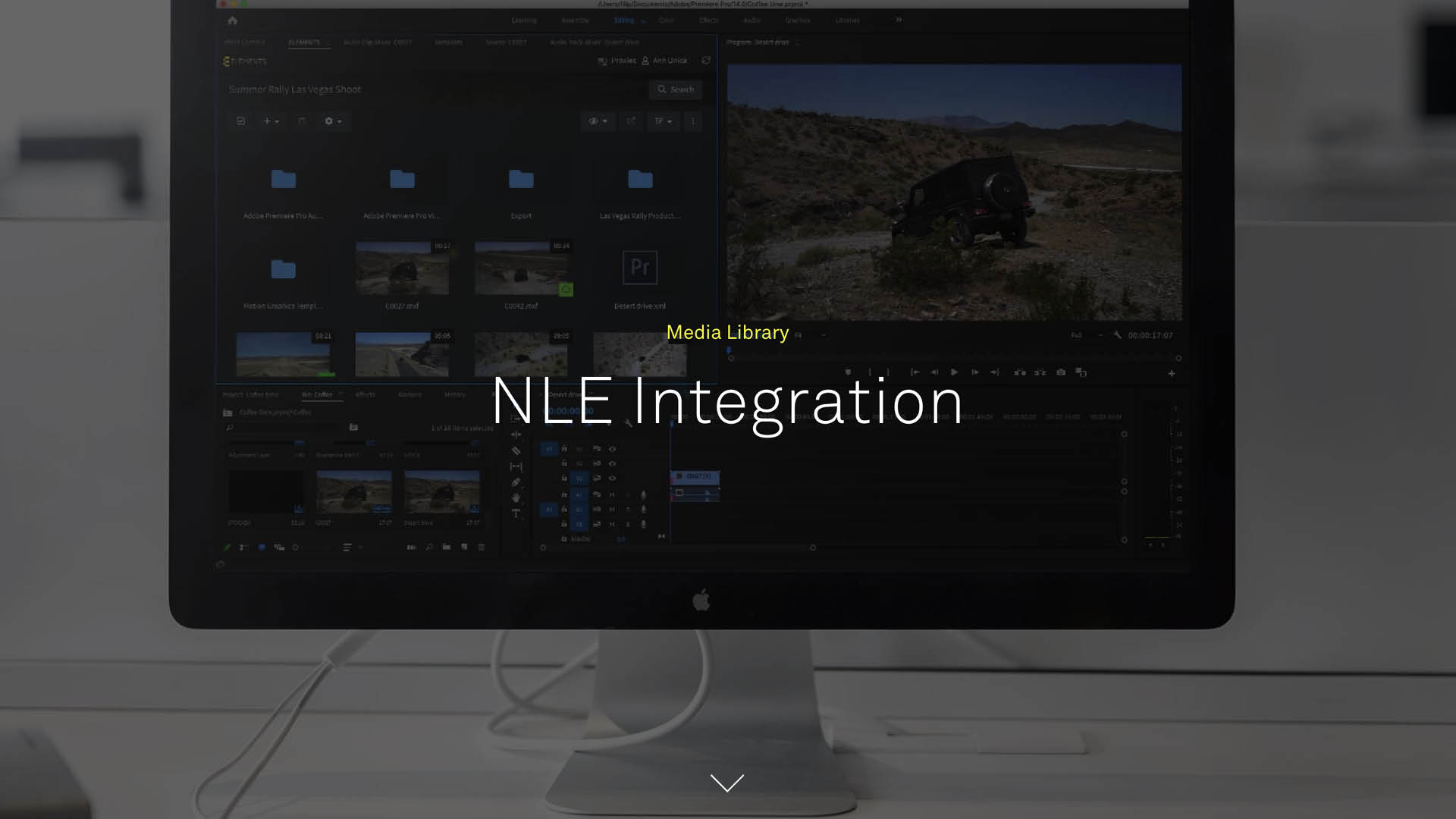Click the New Bin icon in Project panel

pos(447,547)
